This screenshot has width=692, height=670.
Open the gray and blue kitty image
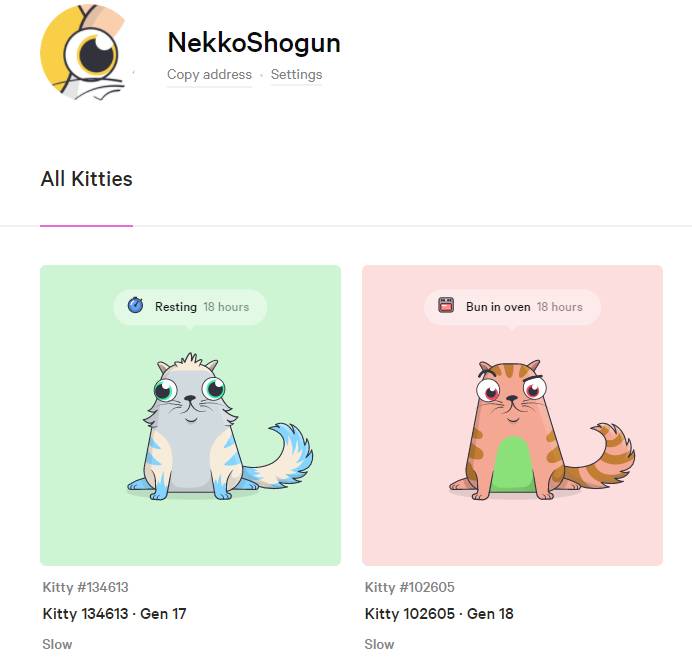tap(220, 426)
